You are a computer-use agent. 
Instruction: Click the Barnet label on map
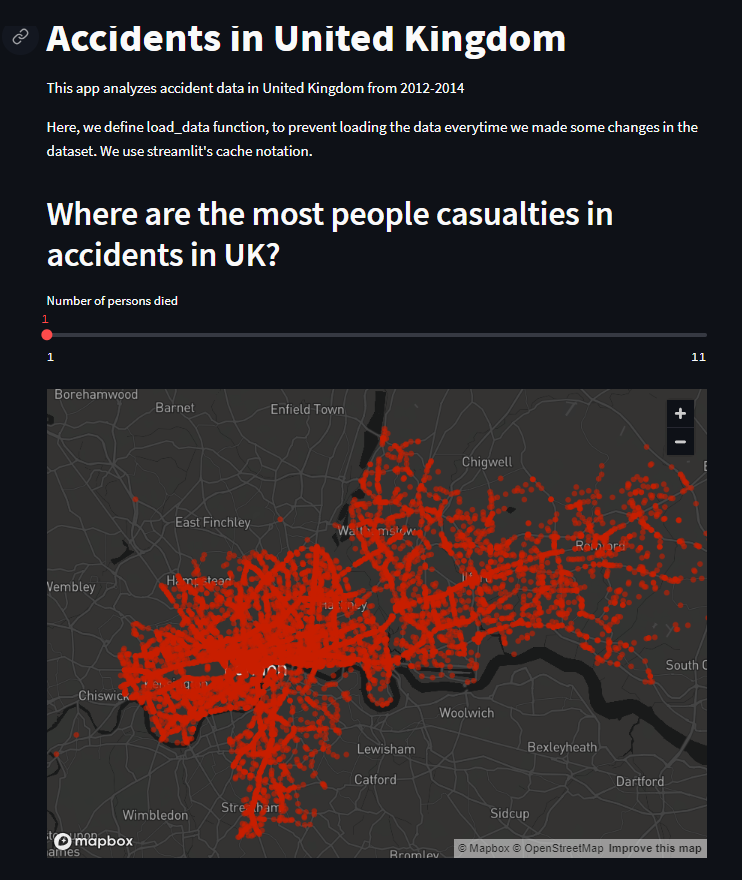[x=175, y=407]
